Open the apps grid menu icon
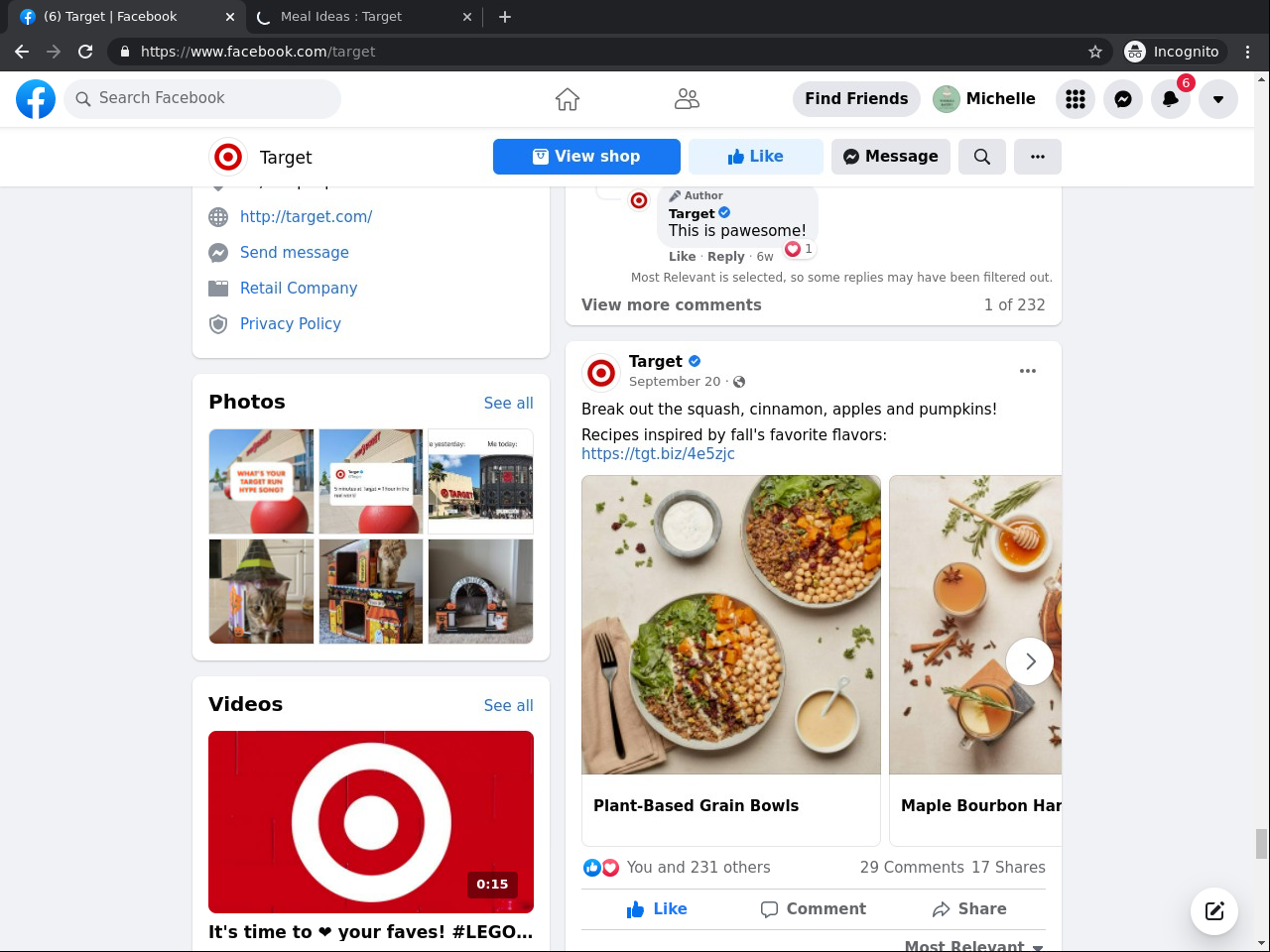The height and width of the screenshot is (952, 1270). click(x=1076, y=99)
